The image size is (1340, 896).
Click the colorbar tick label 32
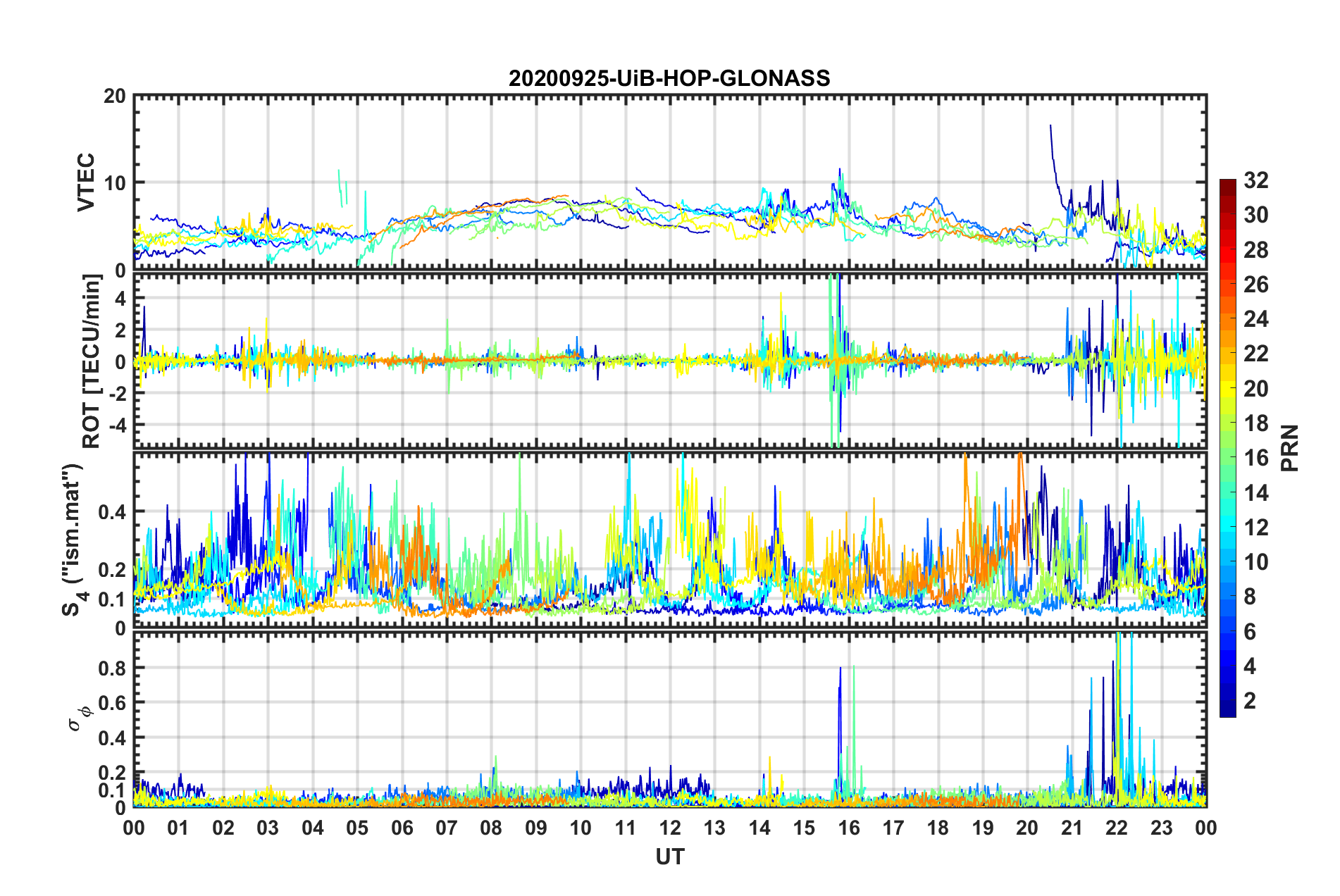pyautogui.click(x=1255, y=180)
